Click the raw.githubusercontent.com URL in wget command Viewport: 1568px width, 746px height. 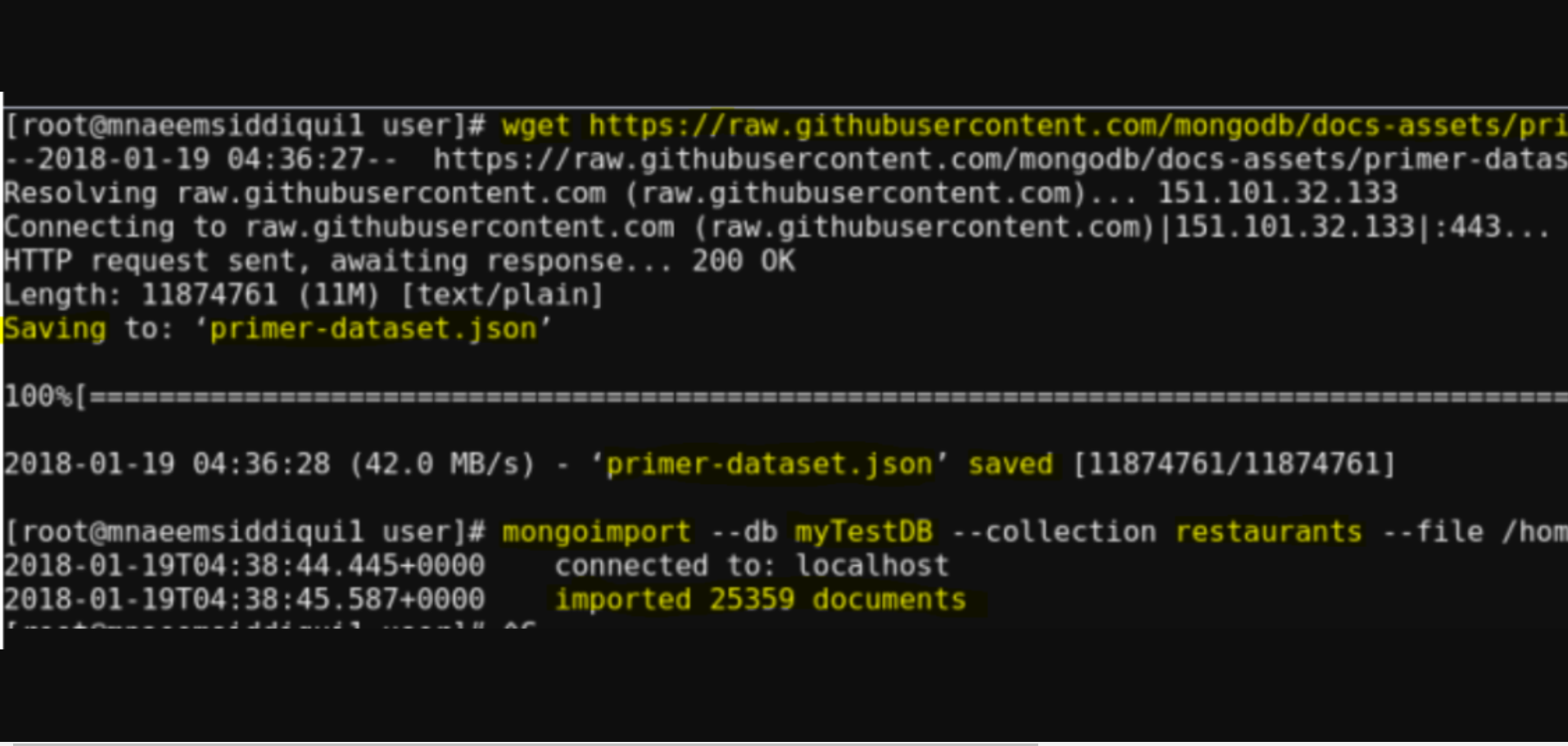pos(1078,126)
